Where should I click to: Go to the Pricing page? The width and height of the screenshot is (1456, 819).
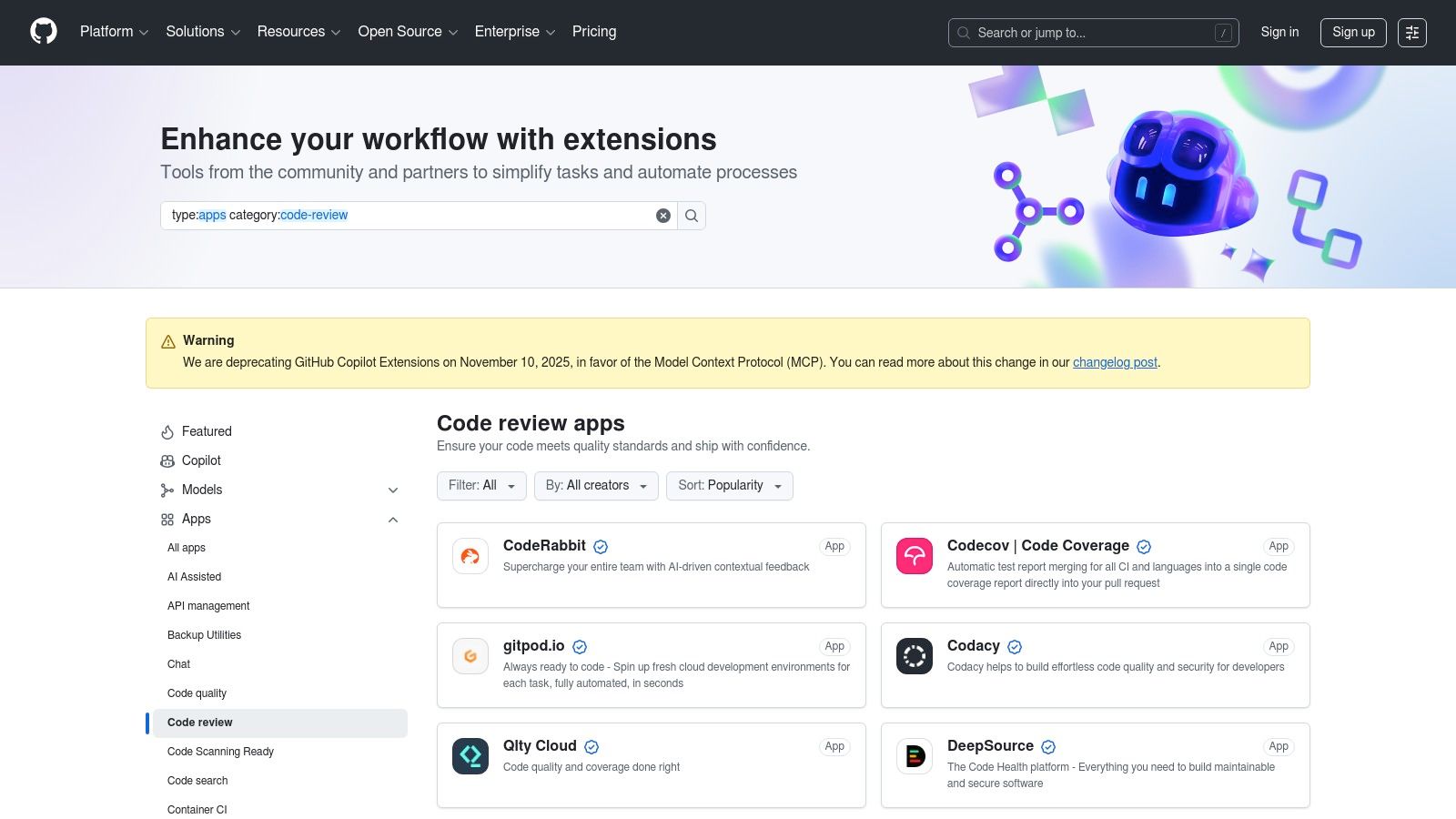tap(594, 32)
